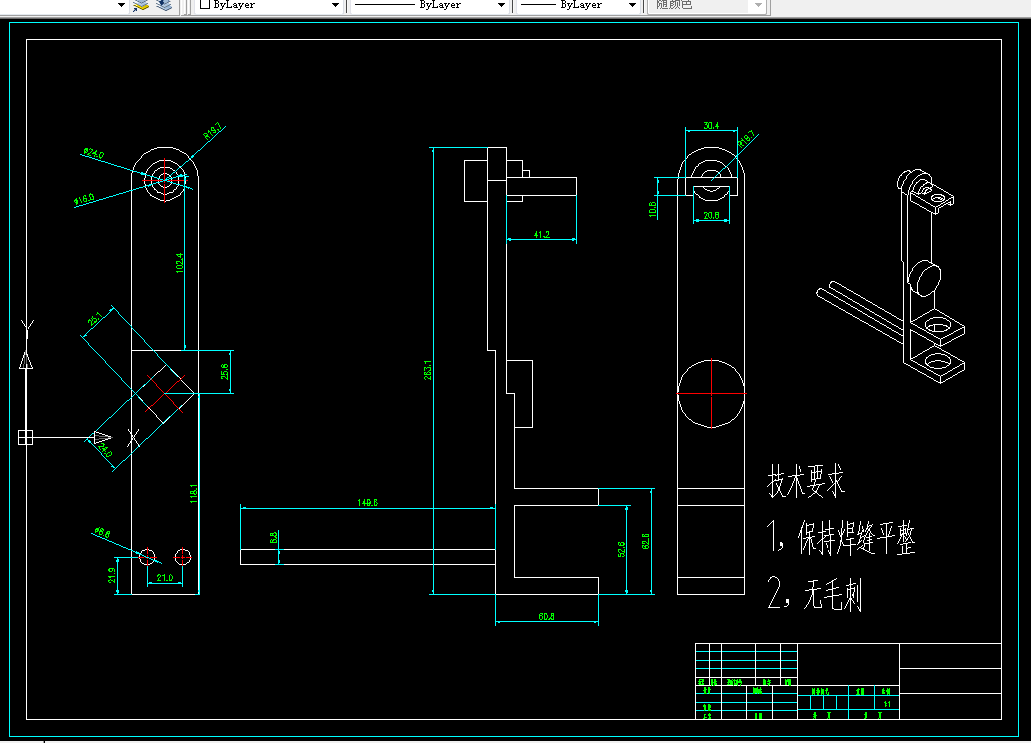The width and height of the screenshot is (1031, 743).
Task: Select the 25.6 dimension text
Action: pos(225,372)
